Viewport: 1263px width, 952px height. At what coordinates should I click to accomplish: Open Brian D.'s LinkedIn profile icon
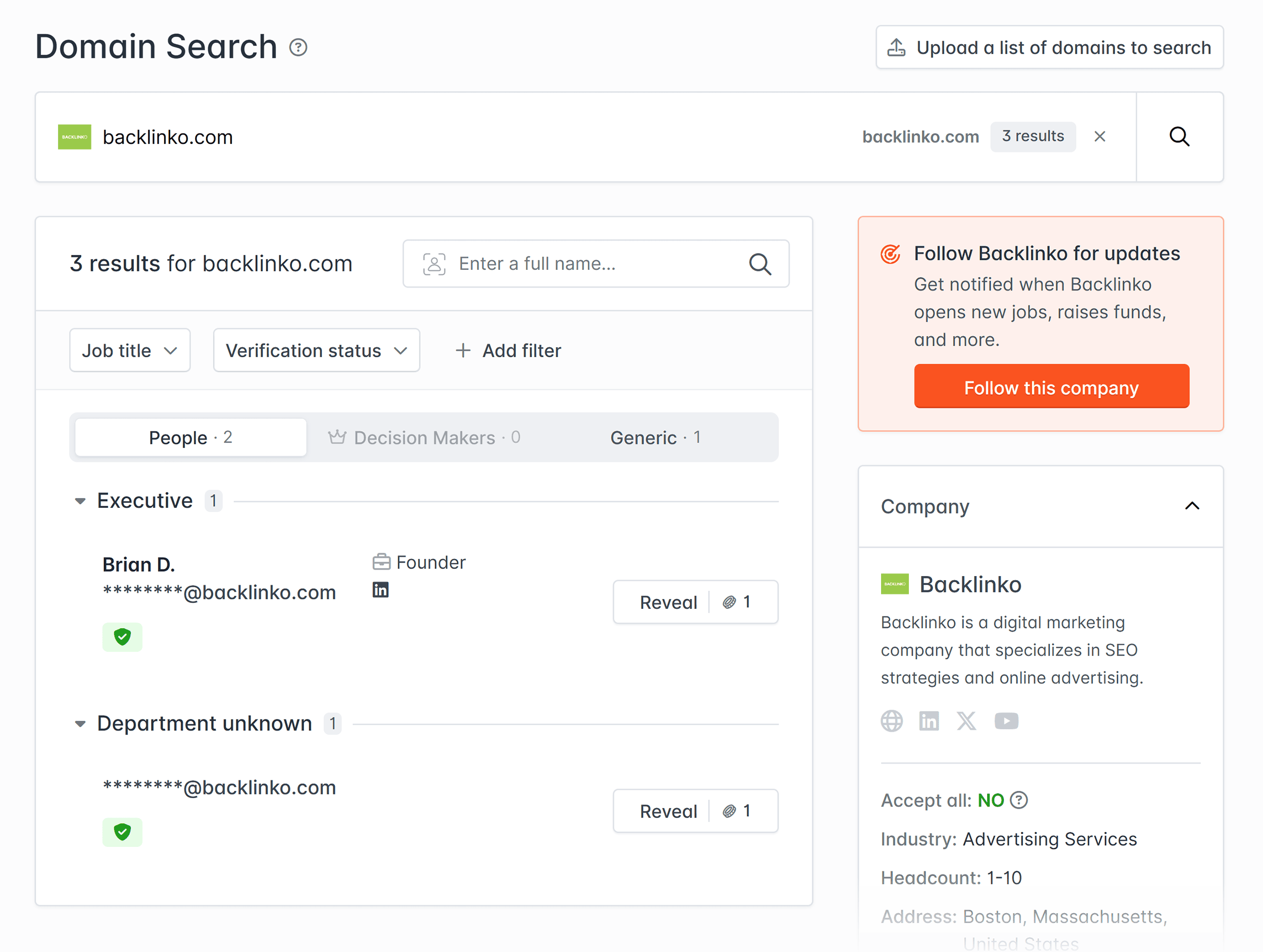(x=380, y=590)
